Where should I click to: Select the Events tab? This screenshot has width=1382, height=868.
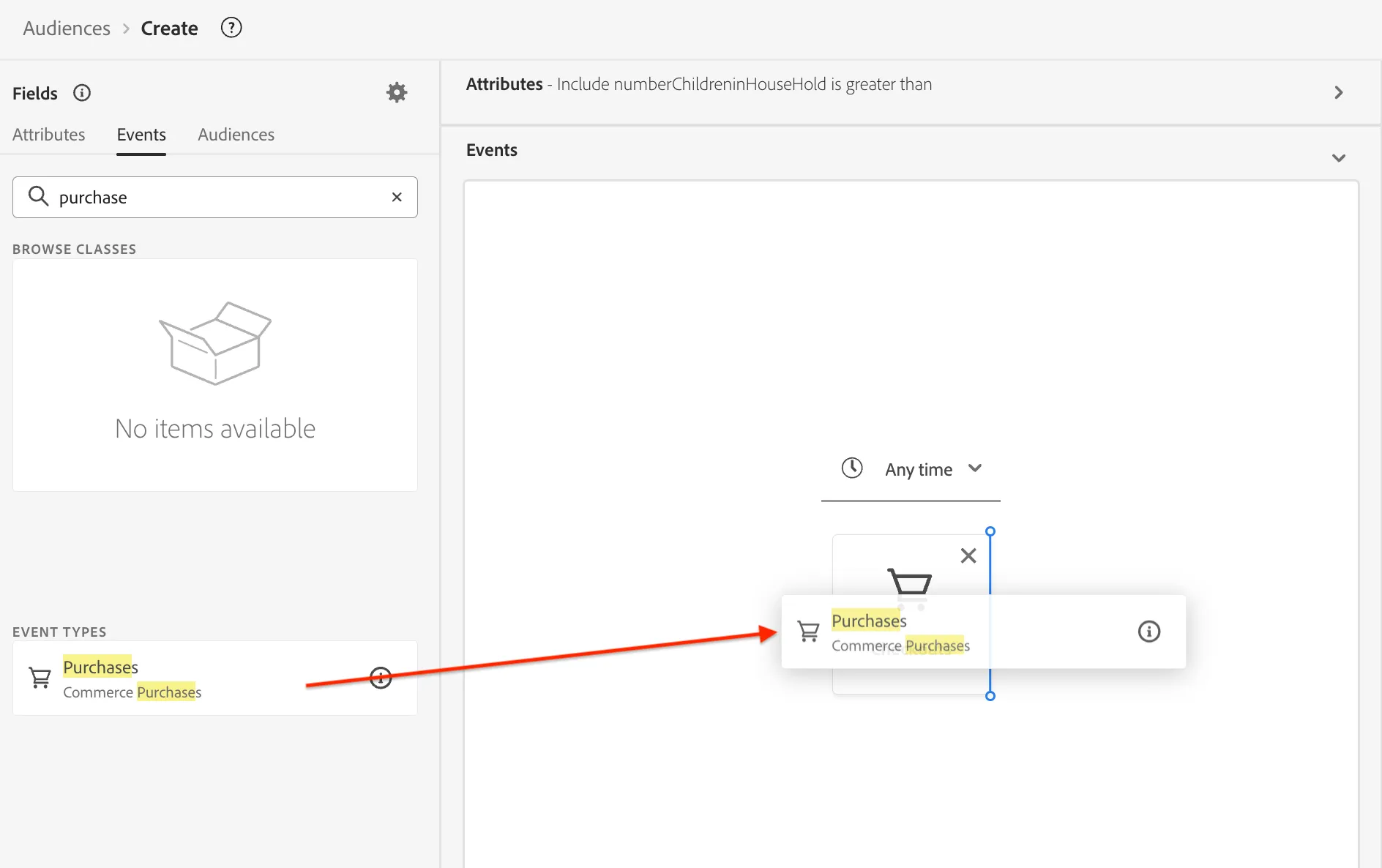click(x=141, y=135)
